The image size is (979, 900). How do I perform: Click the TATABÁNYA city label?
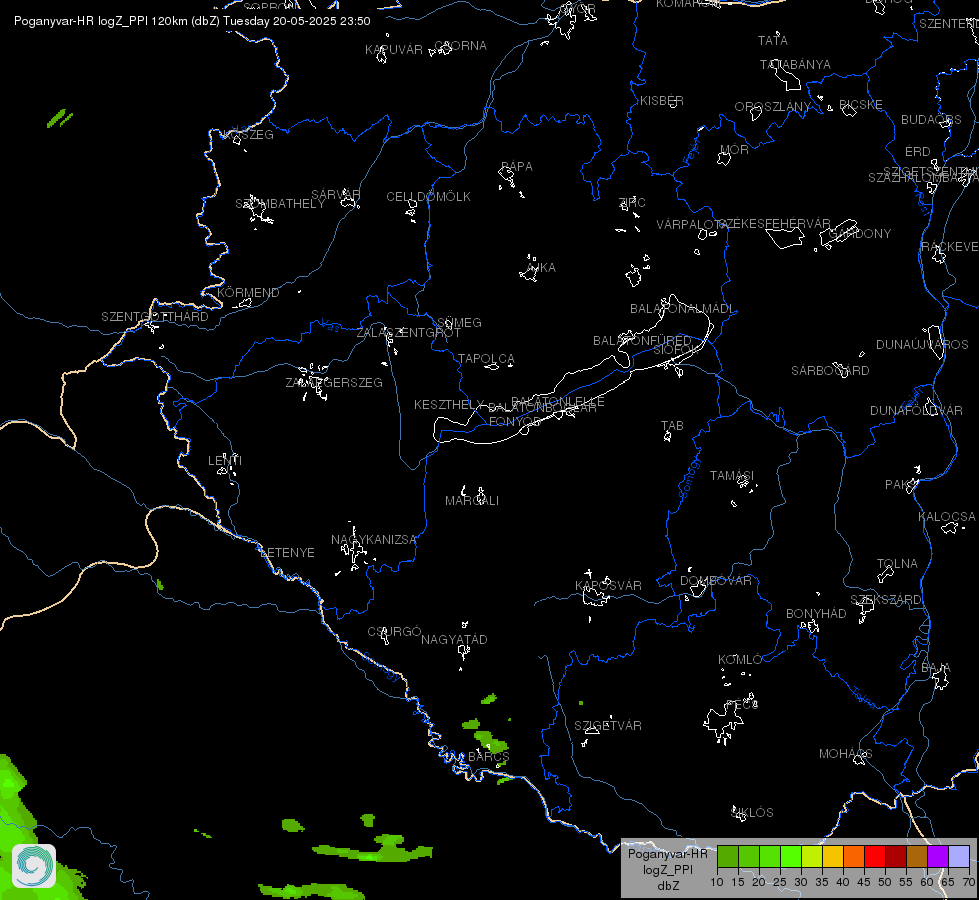pyautogui.click(x=795, y=64)
